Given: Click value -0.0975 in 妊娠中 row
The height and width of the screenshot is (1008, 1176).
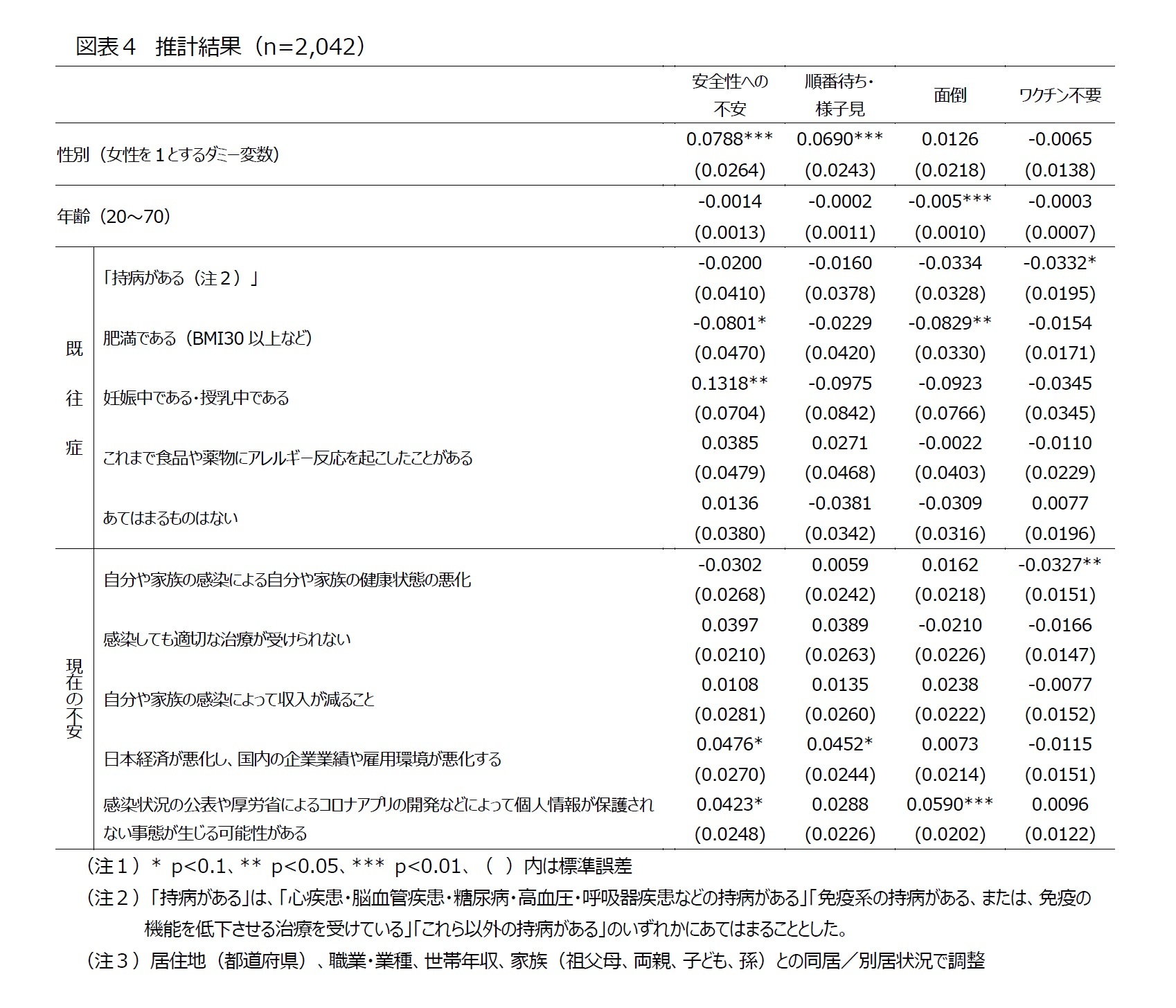Looking at the screenshot, I should [x=840, y=384].
